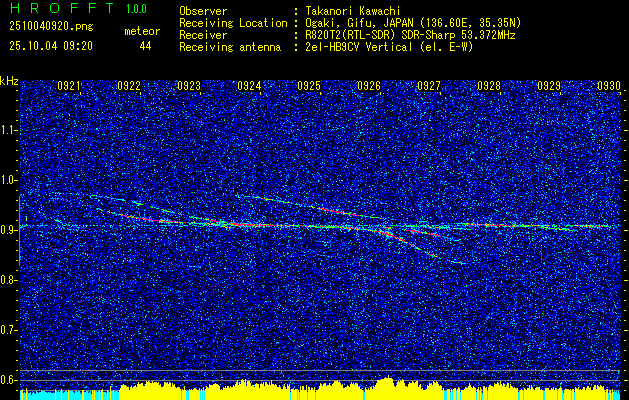Click the 1.1 kHz axis label
Image resolution: width=629 pixels, height=400 pixels.
9,130
